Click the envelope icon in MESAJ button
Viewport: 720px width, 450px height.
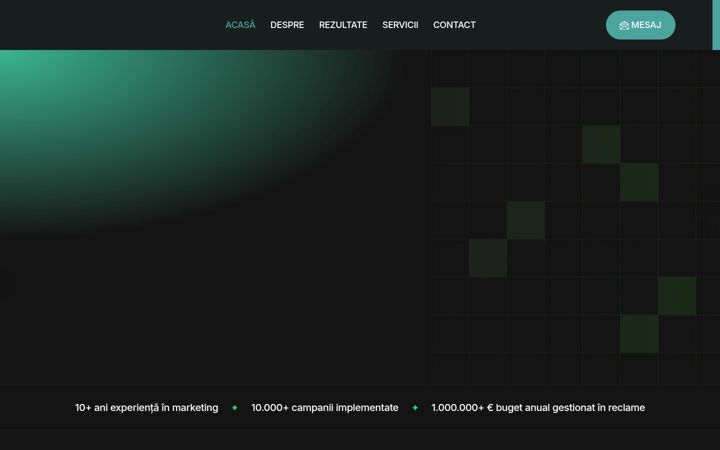[x=624, y=25]
